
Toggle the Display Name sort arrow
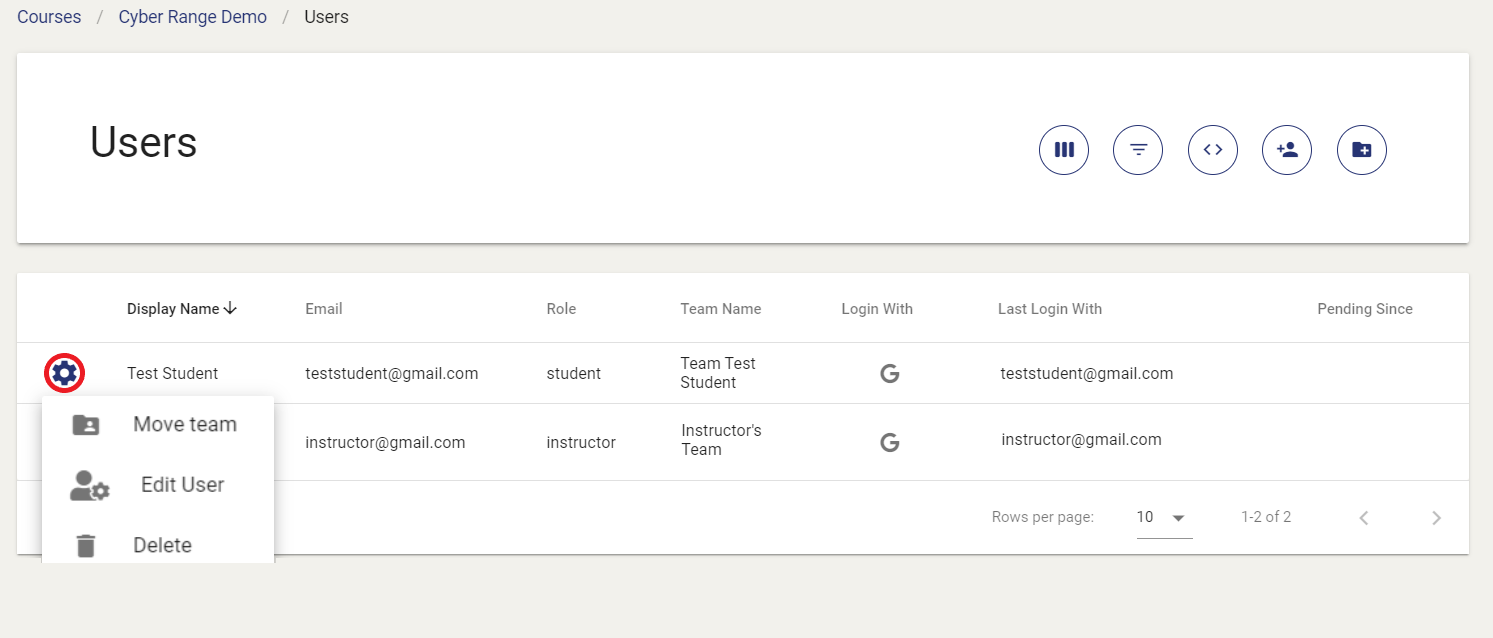tap(231, 309)
